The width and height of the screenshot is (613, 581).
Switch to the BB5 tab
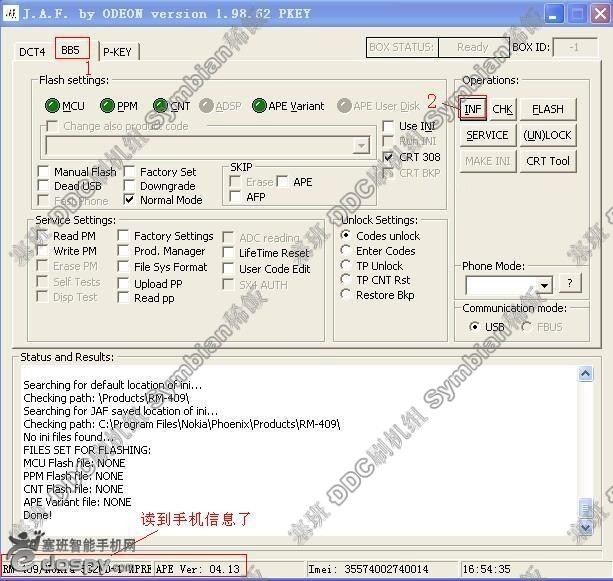pos(71,50)
